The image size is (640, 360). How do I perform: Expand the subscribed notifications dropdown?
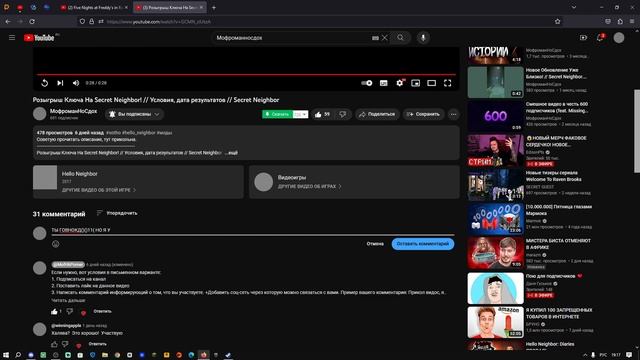[x=134, y=114]
